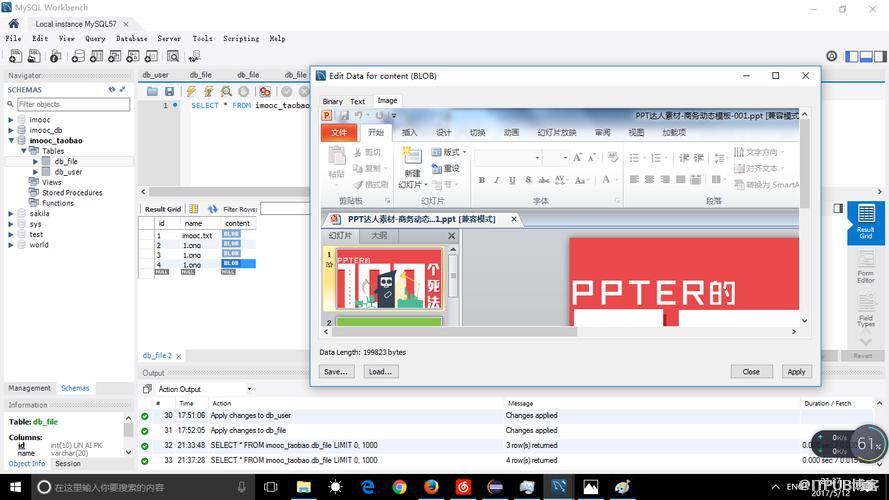
Task: Expand the world schema
Action: pyautogui.click(x=10, y=245)
